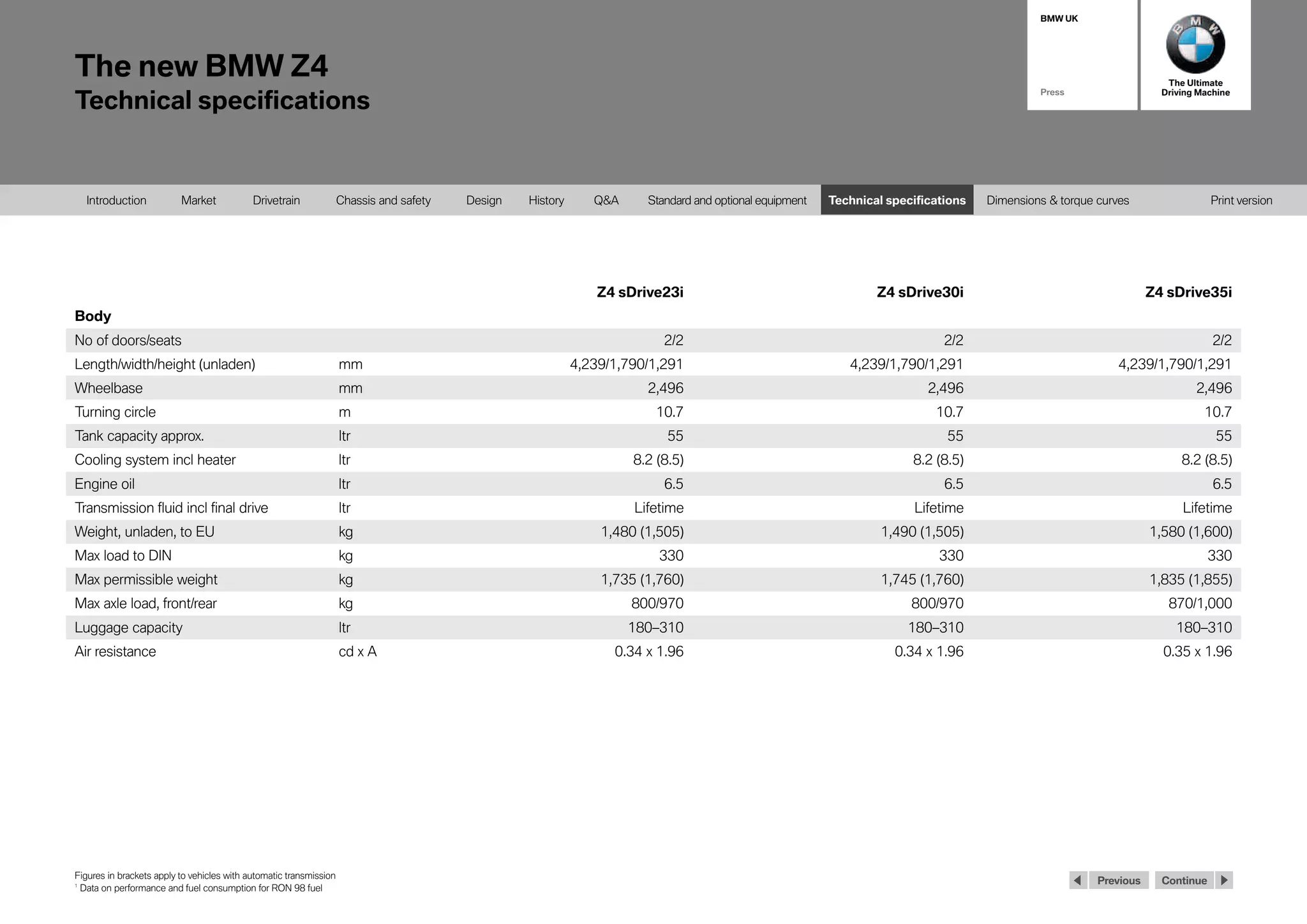Click the Z4 sDrive23i column header
1307x924 pixels.
click(640, 292)
